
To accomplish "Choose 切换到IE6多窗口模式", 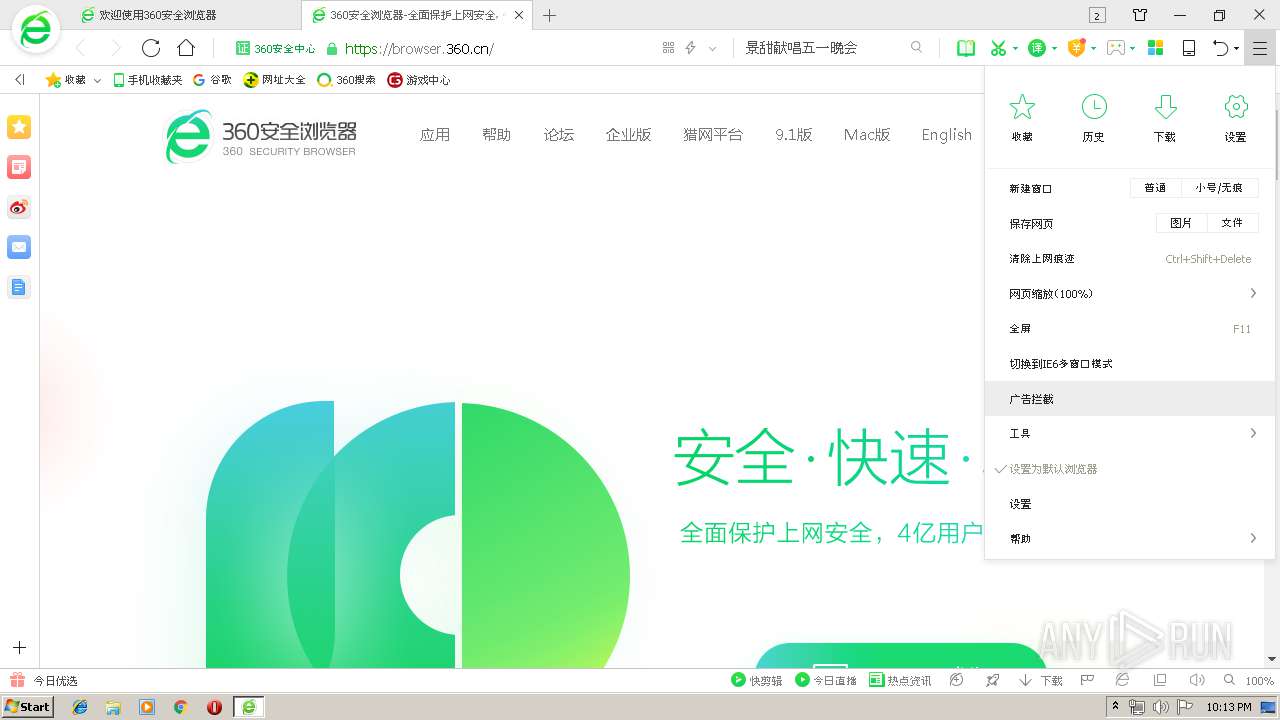I will click(x=1130, y=364).
